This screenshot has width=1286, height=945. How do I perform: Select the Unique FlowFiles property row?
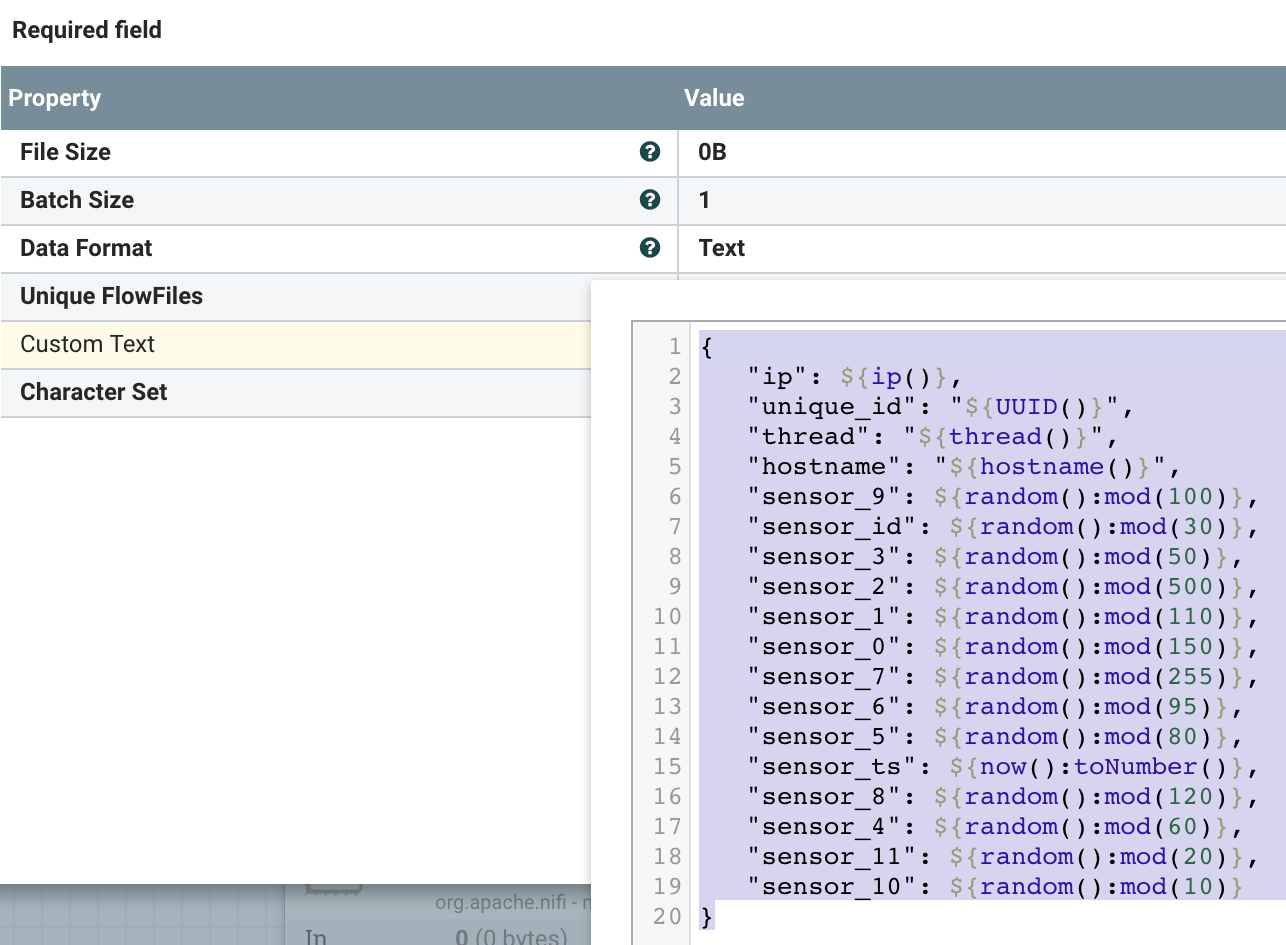click(x=300, y=297)
